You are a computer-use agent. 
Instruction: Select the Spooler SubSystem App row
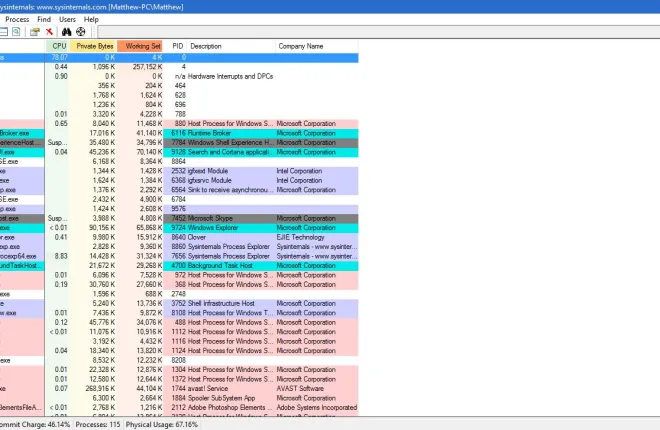click(x=179, y=398)
